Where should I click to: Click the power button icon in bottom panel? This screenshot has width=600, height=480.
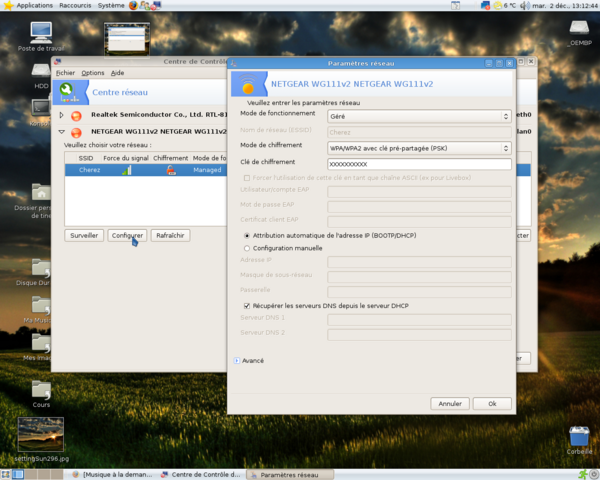[x=594, y=475]
